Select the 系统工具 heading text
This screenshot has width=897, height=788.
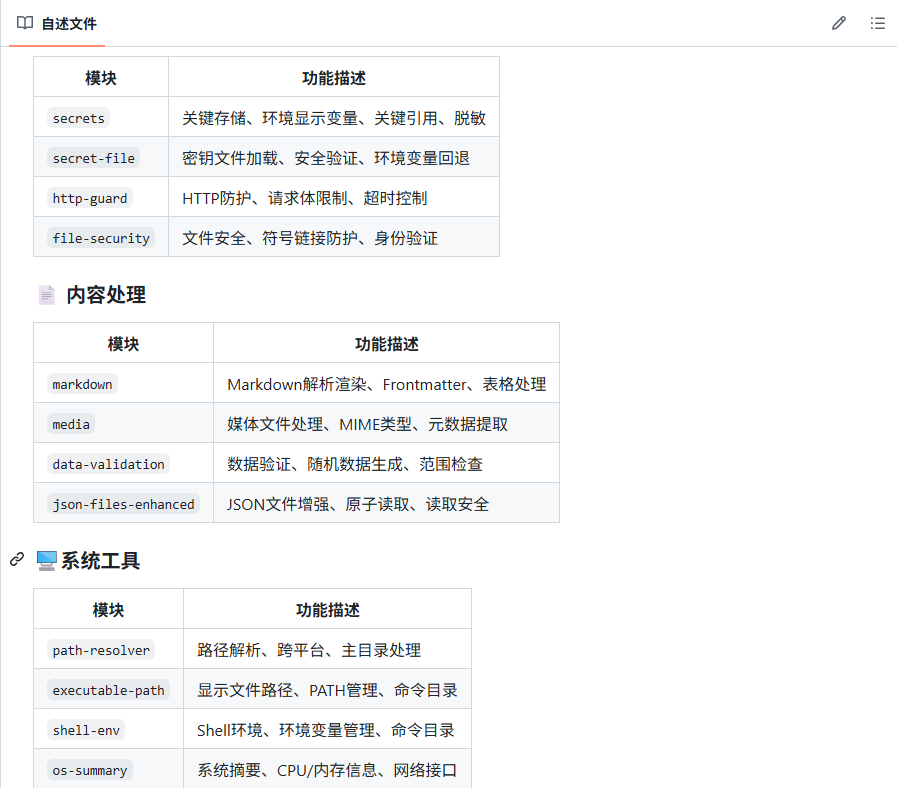(100, 561)
